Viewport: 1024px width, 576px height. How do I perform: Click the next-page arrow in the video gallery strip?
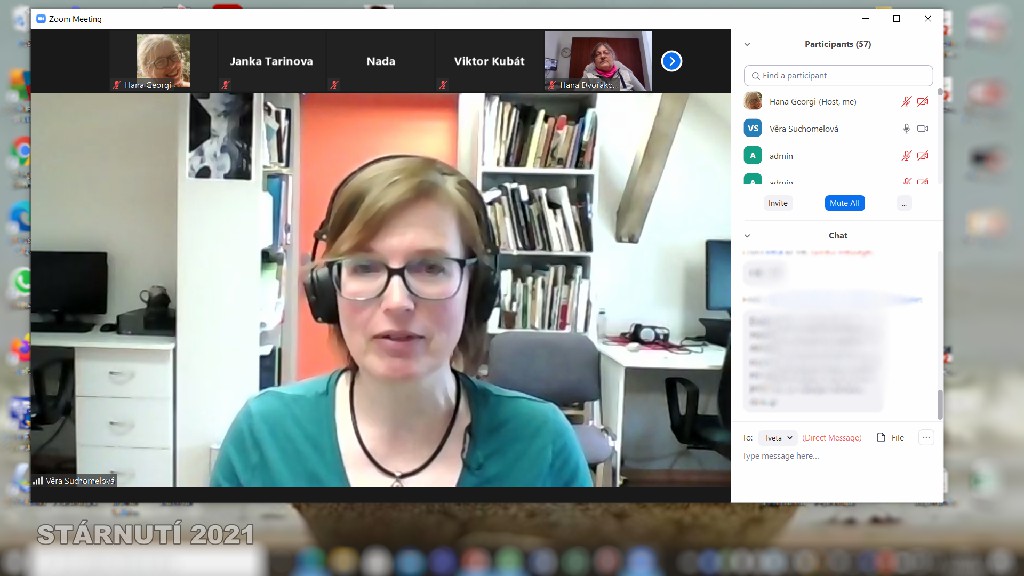[672, 61]
